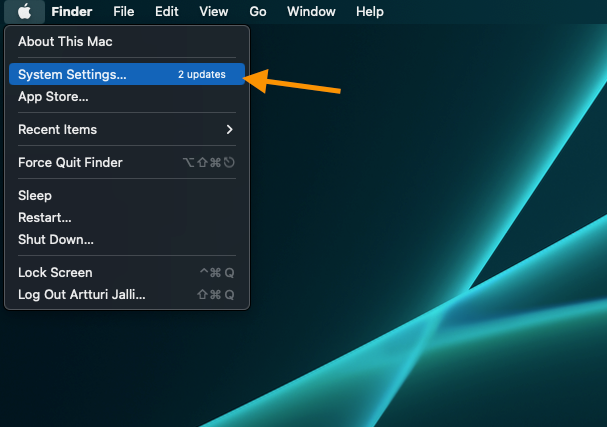Screen dimensions: 607x427
Task: Open App Store from Apple menu
Action: [127, 96]
